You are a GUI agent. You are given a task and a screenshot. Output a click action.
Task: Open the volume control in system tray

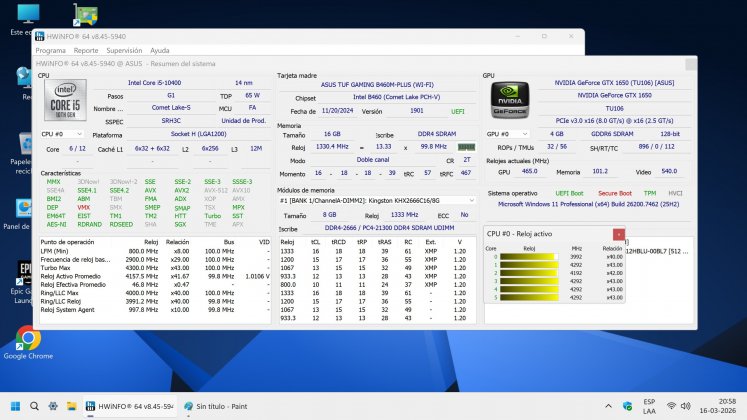[x=687, y=407]
